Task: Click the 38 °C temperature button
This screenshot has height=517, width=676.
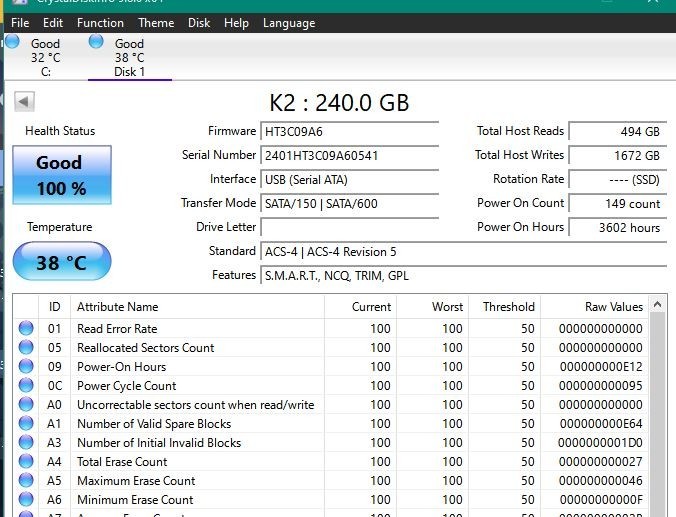Action: click(62, 261)
